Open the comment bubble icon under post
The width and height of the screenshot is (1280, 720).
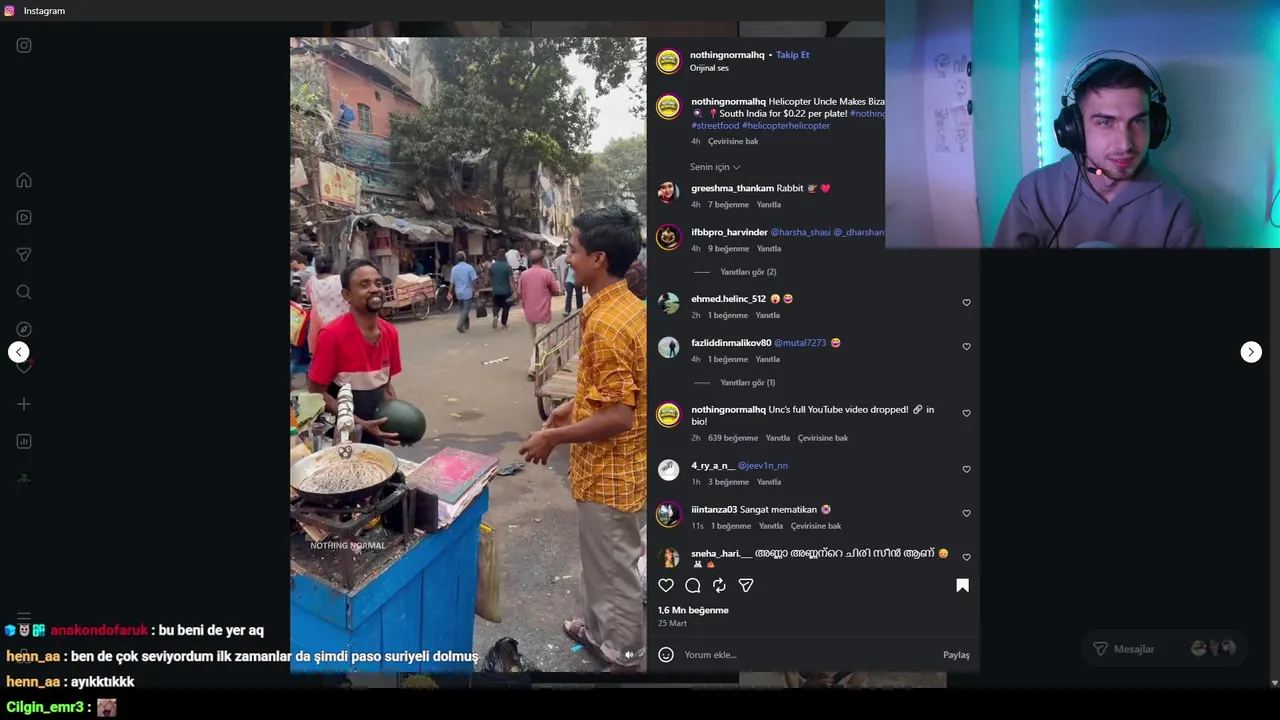click(693, 586)
